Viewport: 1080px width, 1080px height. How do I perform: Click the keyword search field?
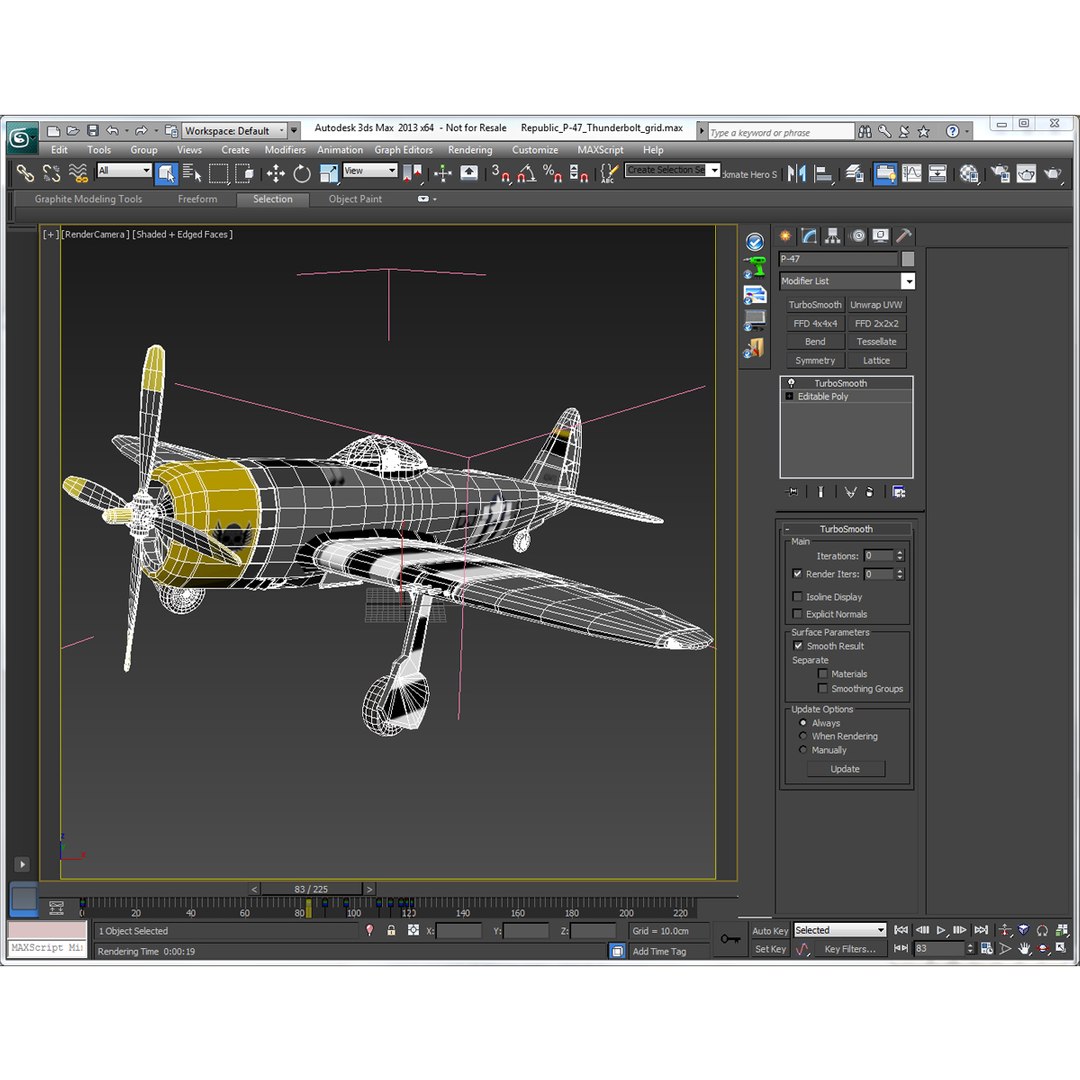[x=781, y=132]
